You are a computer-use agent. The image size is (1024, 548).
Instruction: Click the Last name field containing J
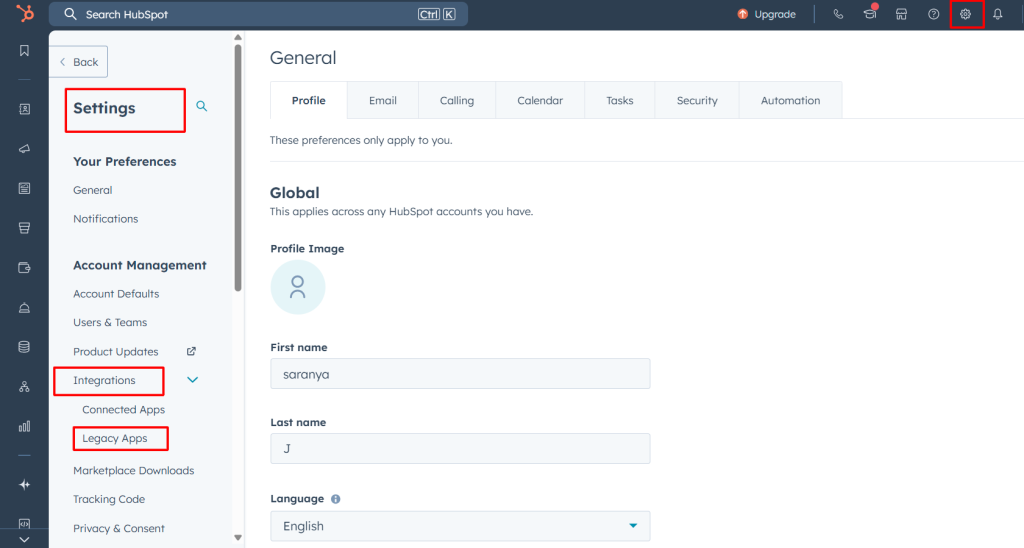pos(460,449)
